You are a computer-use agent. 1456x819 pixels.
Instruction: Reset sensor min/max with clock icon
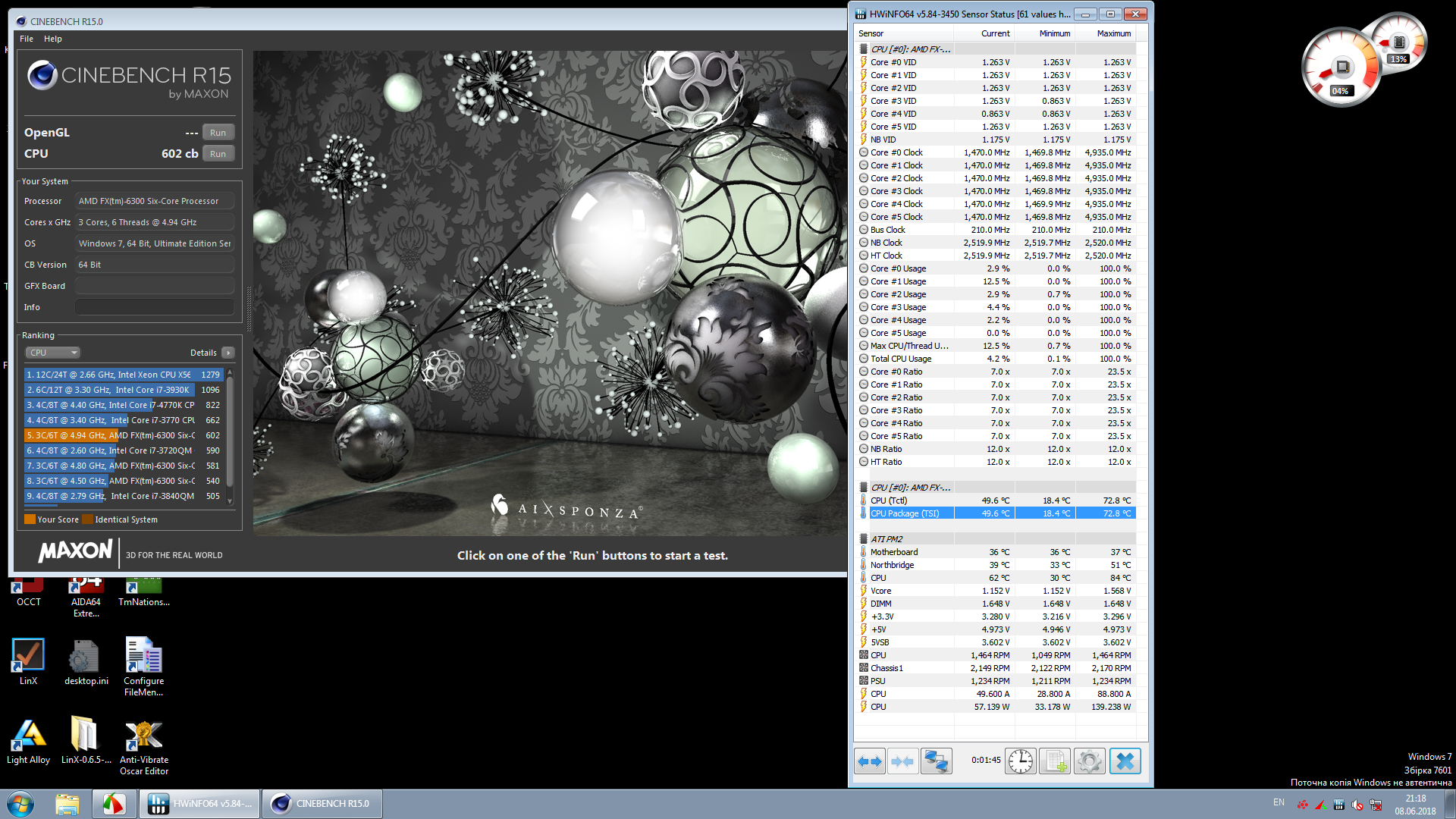1021,761
